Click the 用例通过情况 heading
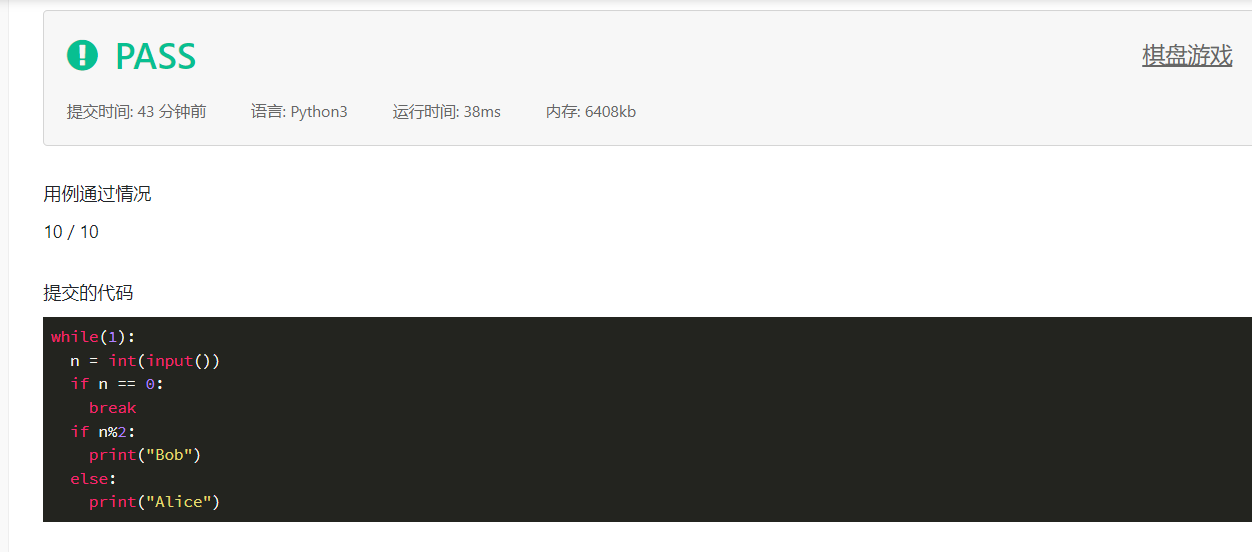 click(x=97, y=194)
